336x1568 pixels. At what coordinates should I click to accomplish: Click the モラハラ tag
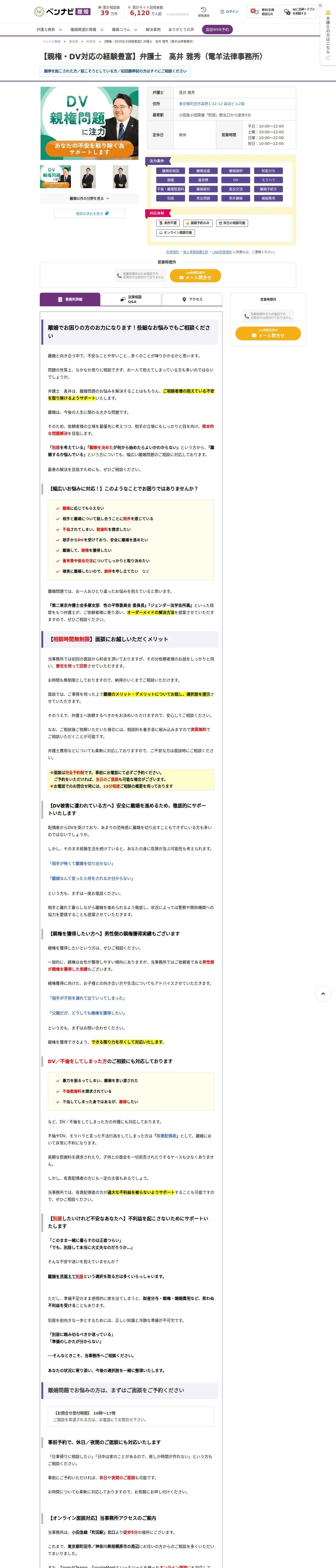tap(268, 180)
